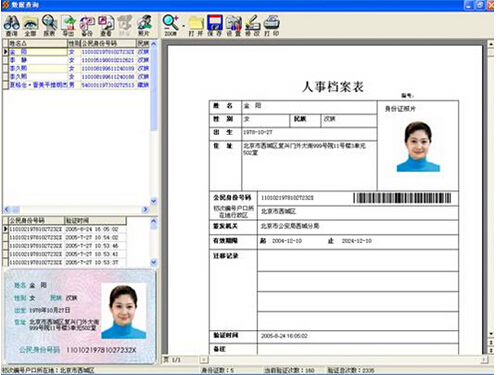The width and height of the screenshot is (498, 375).
Task: Select the second row in the person list
Action: pyautogui.click(x=76, y=60)
